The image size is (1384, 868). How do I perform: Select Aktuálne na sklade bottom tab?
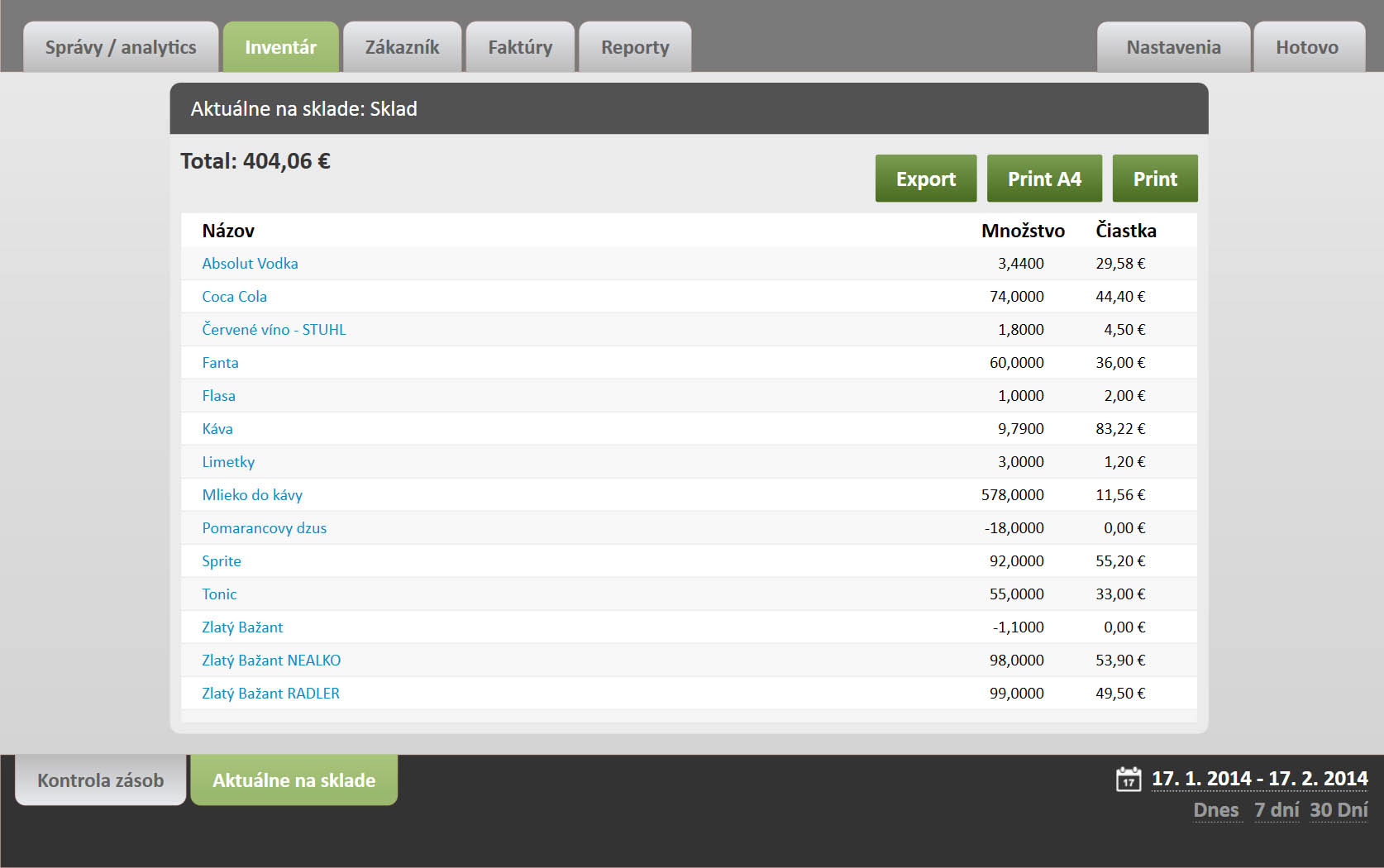(294, 780)
